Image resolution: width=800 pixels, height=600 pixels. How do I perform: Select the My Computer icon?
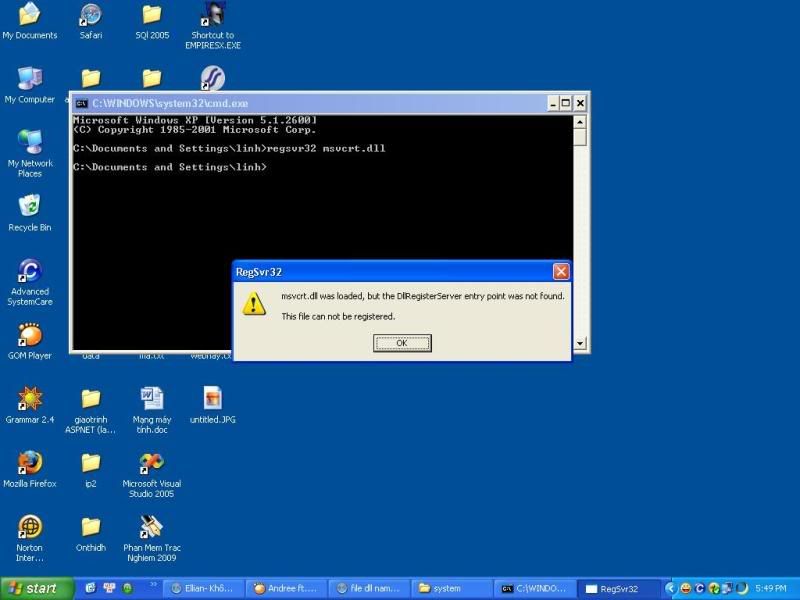(x=30, y=85)
